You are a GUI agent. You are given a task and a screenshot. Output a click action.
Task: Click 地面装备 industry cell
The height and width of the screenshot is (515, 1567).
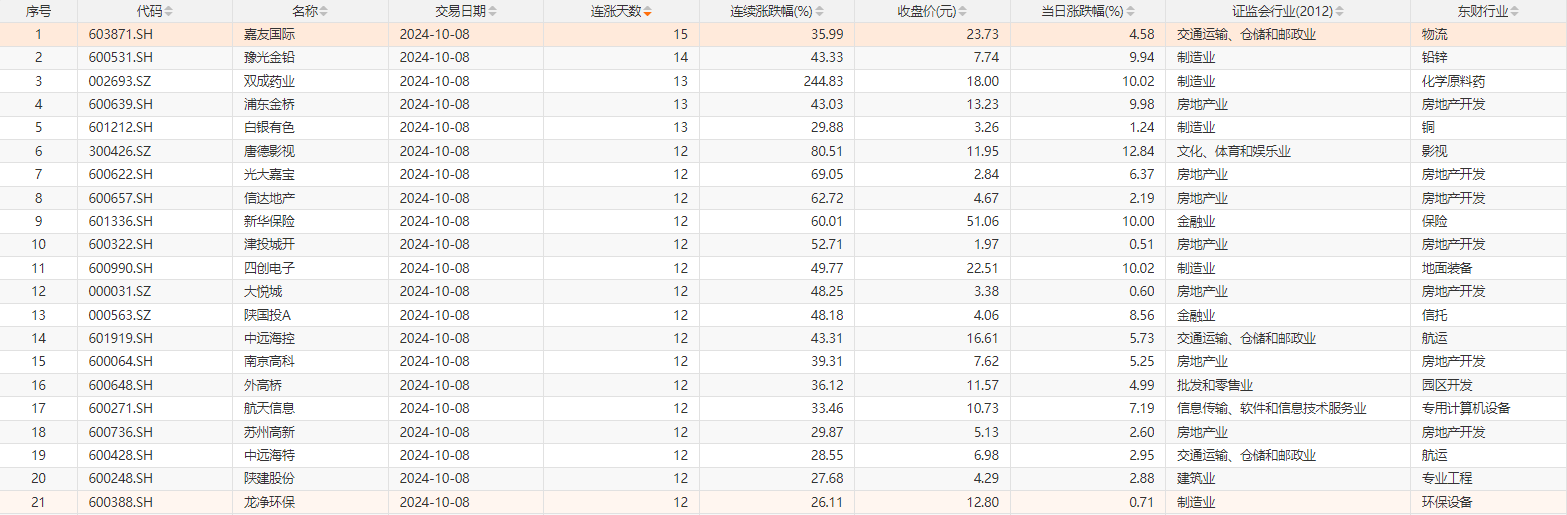pos(1447,268)
